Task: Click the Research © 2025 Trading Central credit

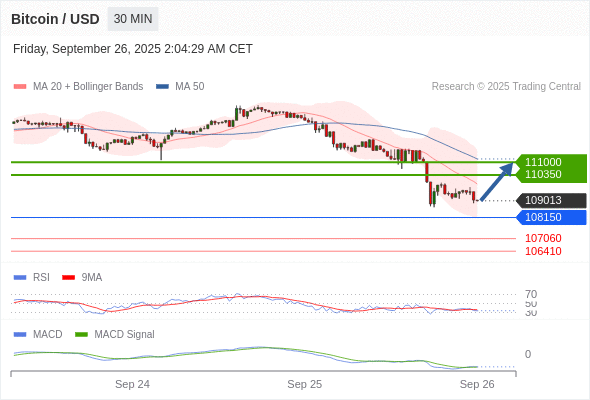Action: pyautogui.click(x=506, y=87)
